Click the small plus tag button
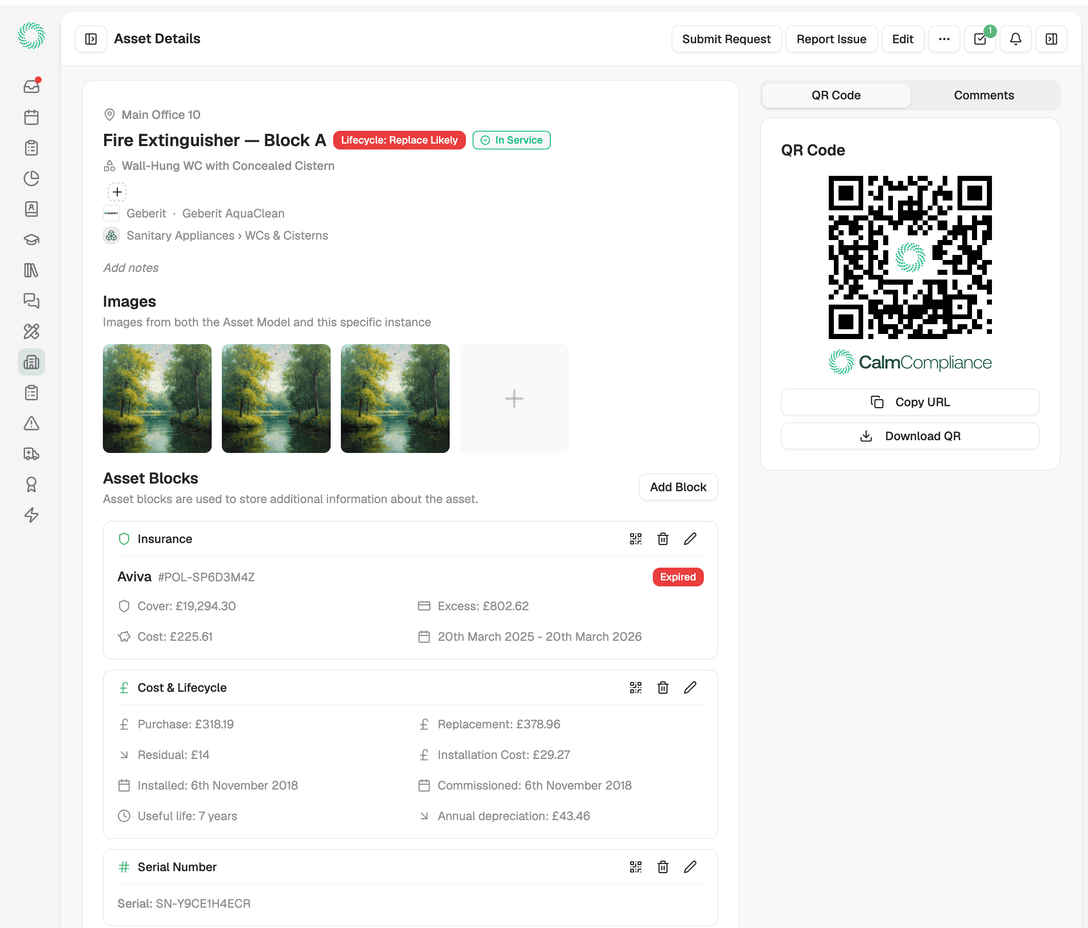Image resolution: width=1088 pixels, height=928 pixels. tap(117, 192)
